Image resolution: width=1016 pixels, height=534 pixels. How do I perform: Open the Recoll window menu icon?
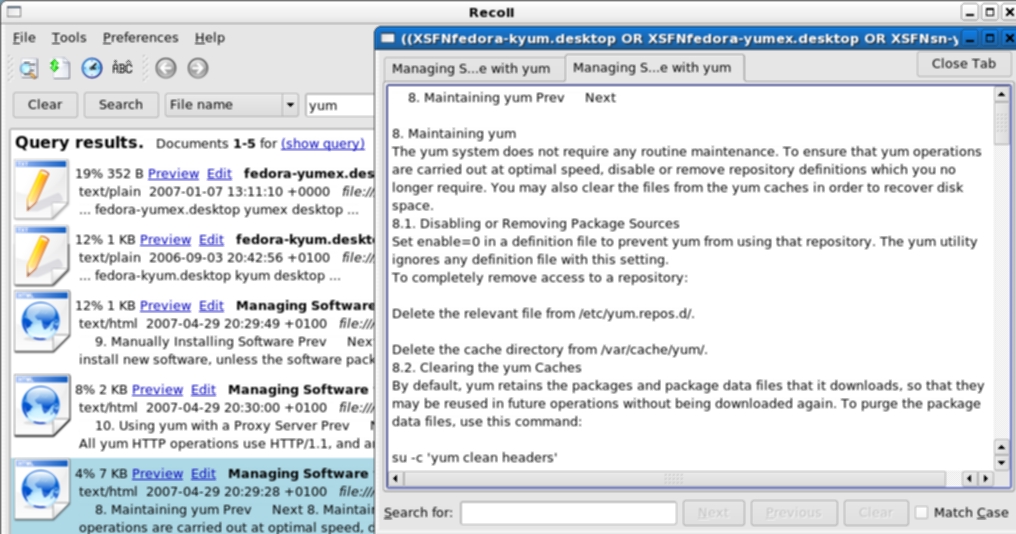click(14, 12)
